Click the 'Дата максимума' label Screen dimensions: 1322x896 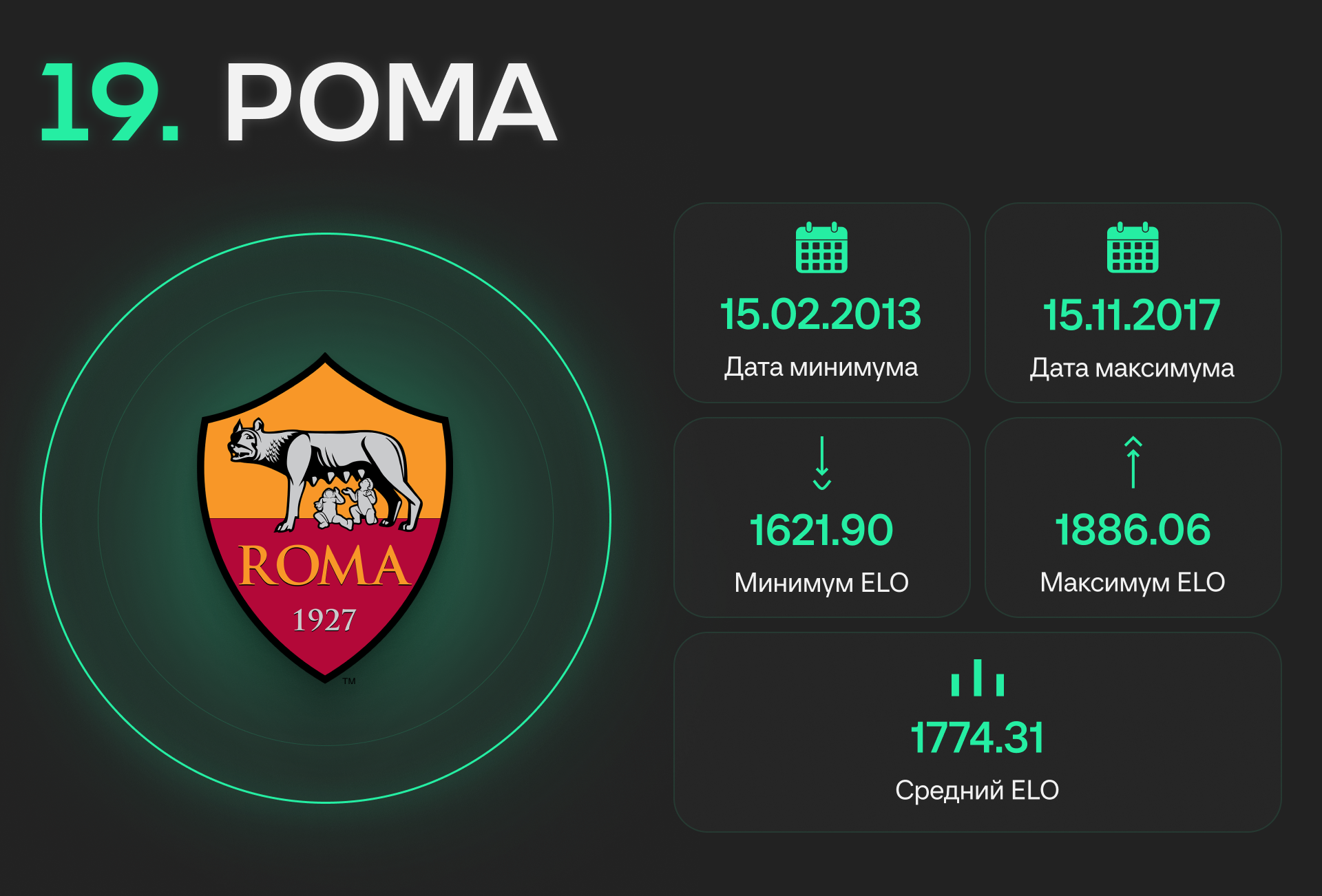tap(1132, 368)
